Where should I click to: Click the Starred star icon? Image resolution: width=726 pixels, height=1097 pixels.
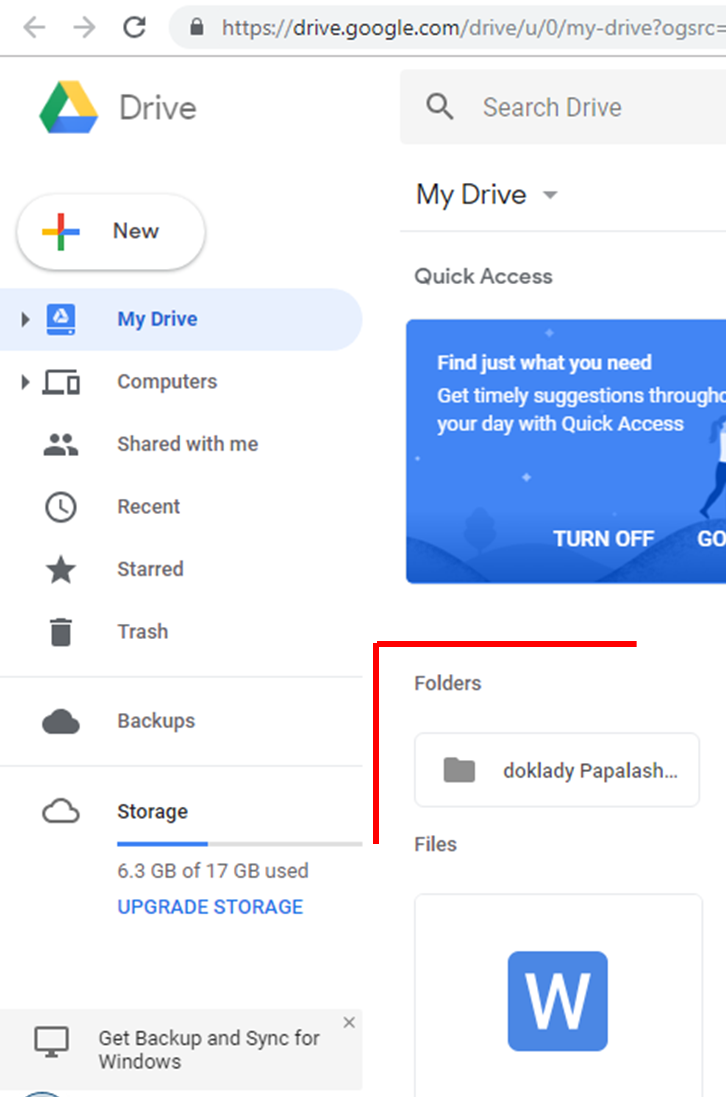tap(61, 569)
